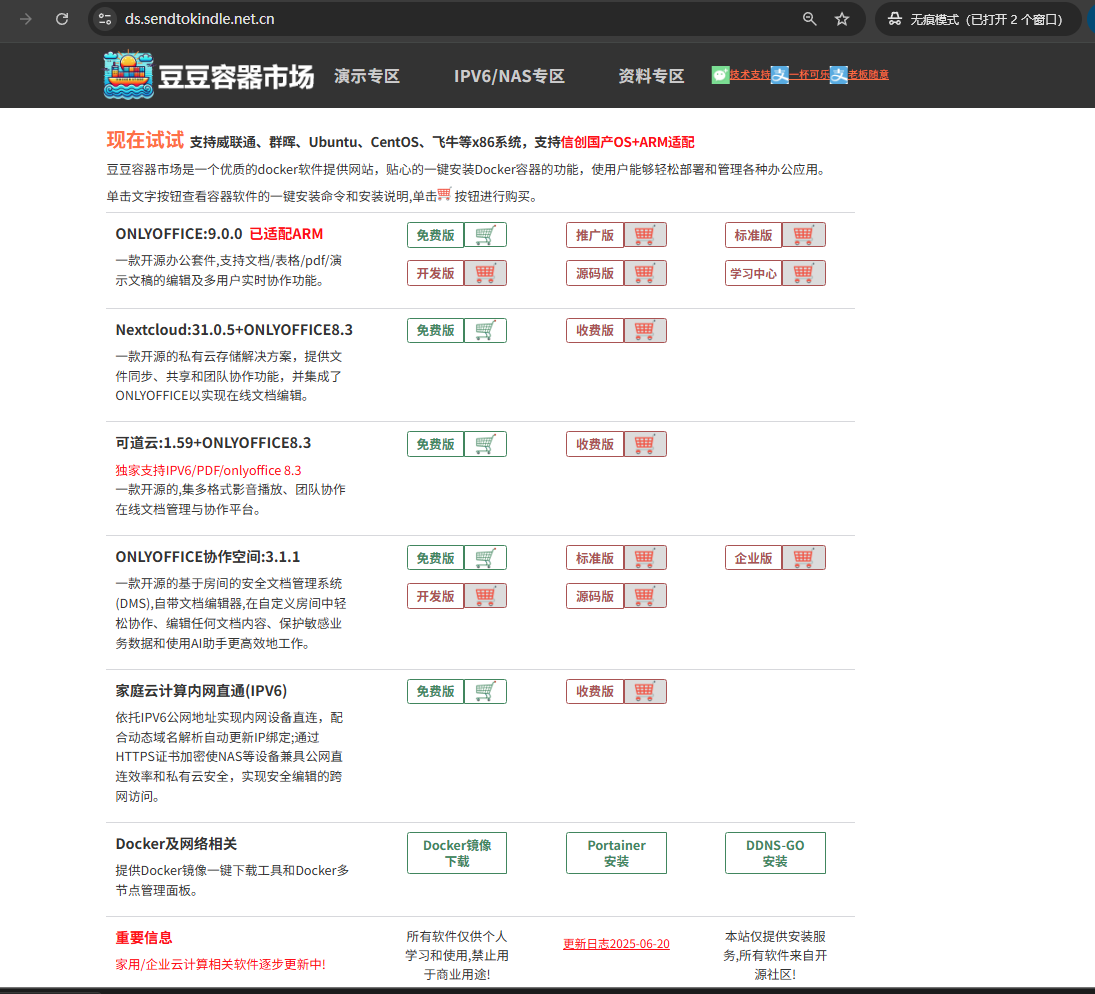Image resolution: width=1095 pixels, height=994 pixels.
Task: Click DDNS-GO安装 button
Action: click(x=775, y=853)
